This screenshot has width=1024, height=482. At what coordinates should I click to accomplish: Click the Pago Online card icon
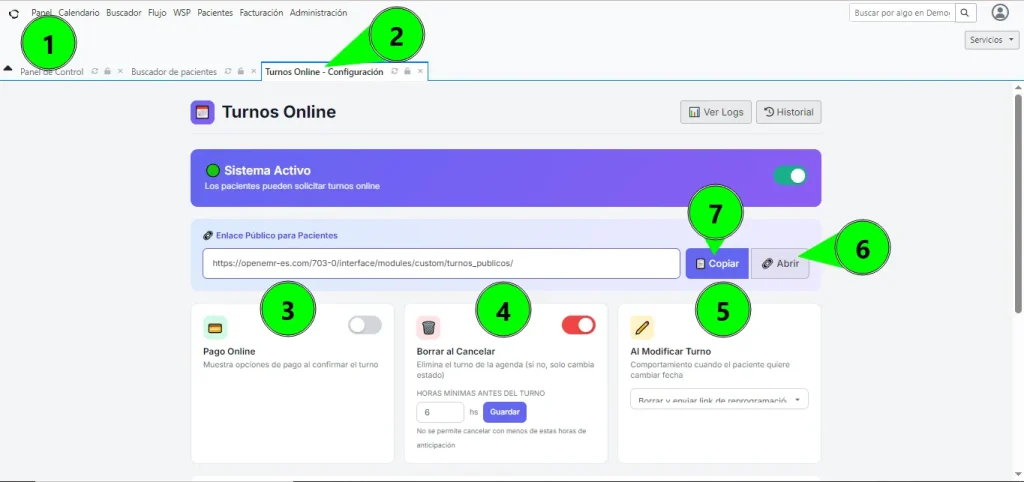point(215,328)
